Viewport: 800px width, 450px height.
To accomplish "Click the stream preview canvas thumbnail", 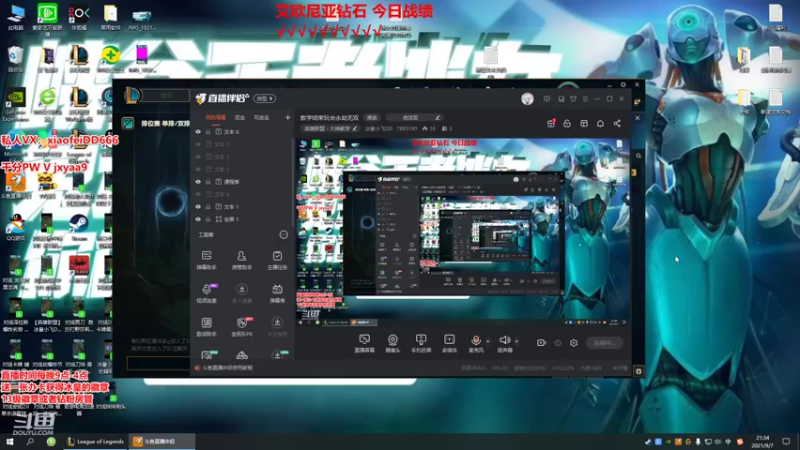I will click(x=462, y=232).
